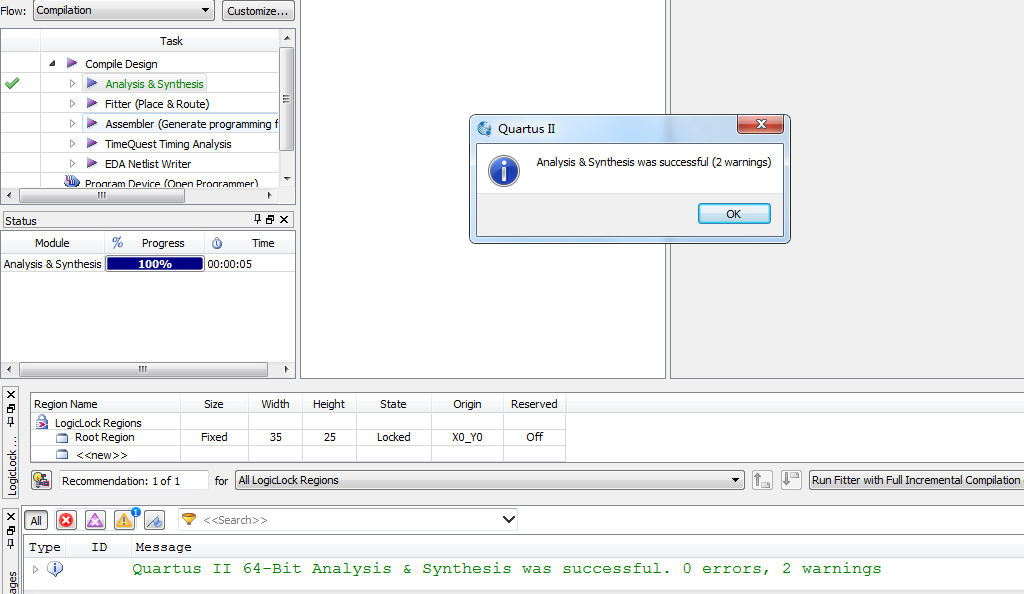Toggle the All messages filter
Image resolution: width=1024 pixels, height=594 pixels.
pyautogui.click(x=36, y=520)
